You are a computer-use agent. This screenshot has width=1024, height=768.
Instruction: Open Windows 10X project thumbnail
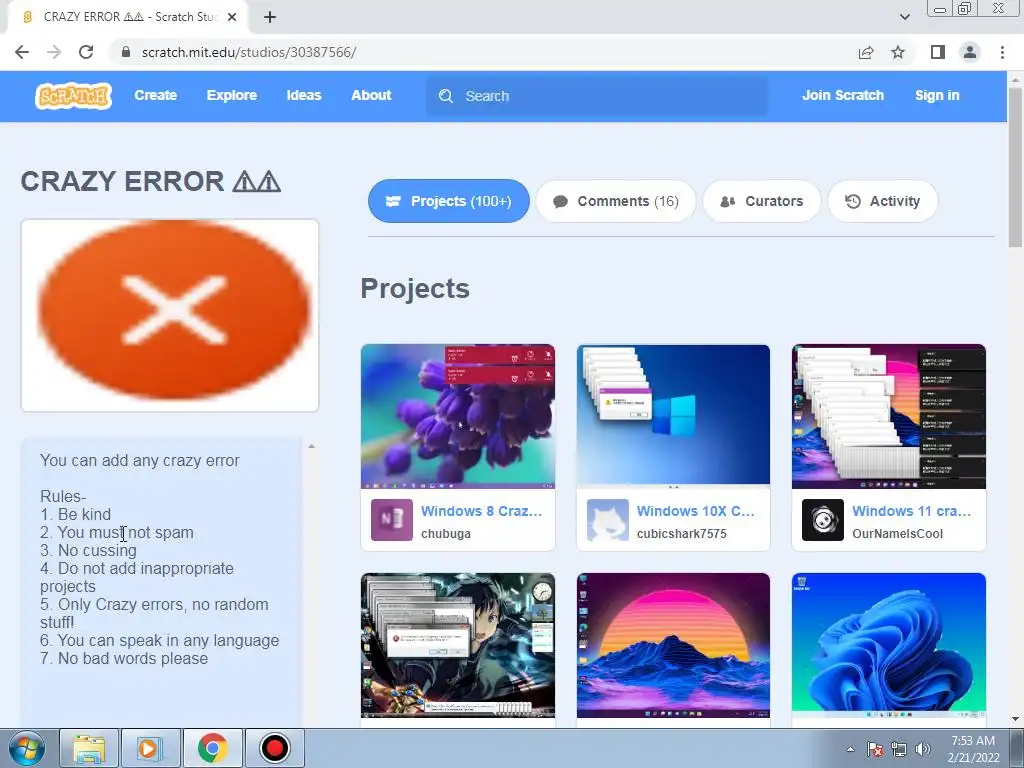673,417
